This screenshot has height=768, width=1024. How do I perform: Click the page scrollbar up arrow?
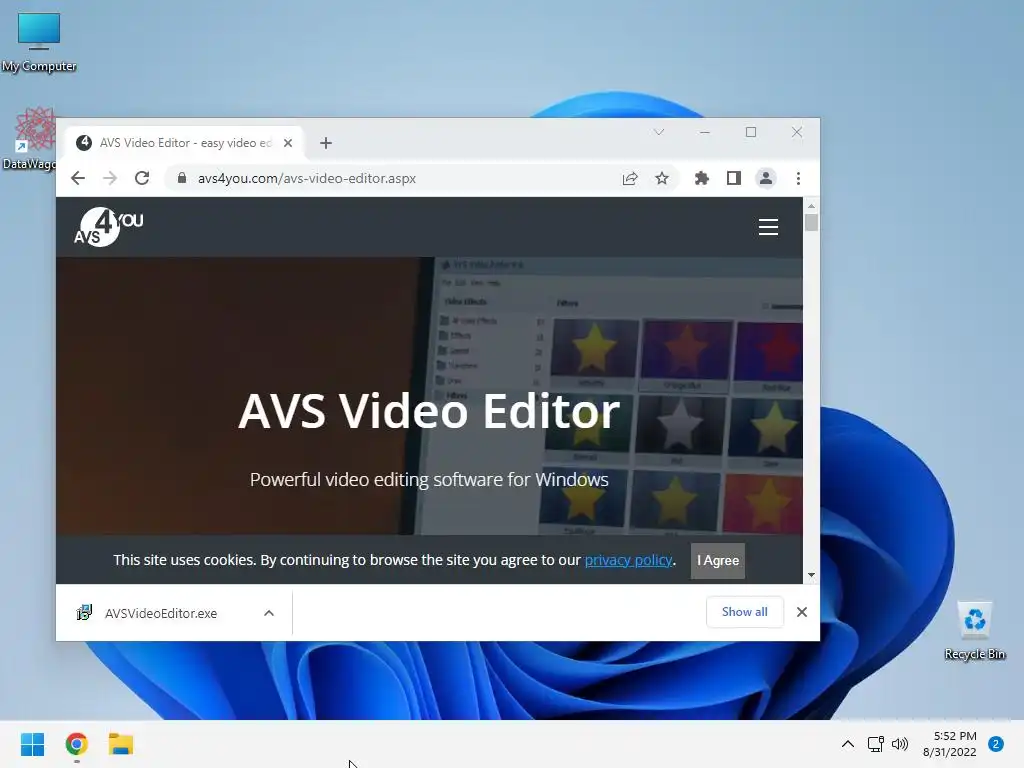click(811, 206)
